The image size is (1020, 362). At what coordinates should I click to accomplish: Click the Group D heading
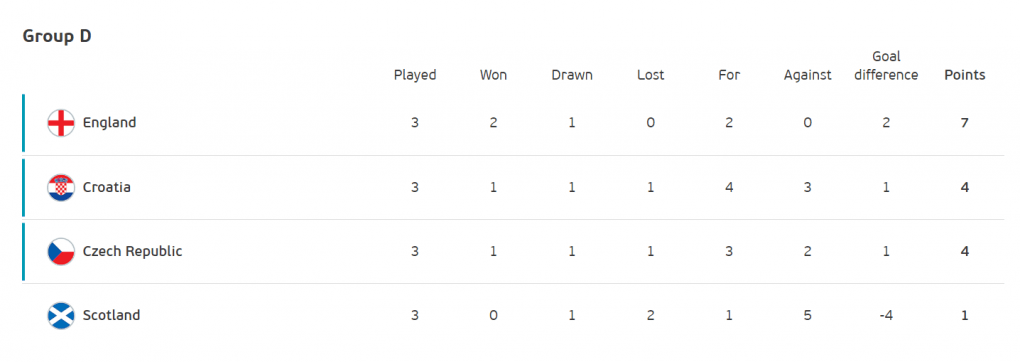tap(57, 36)
